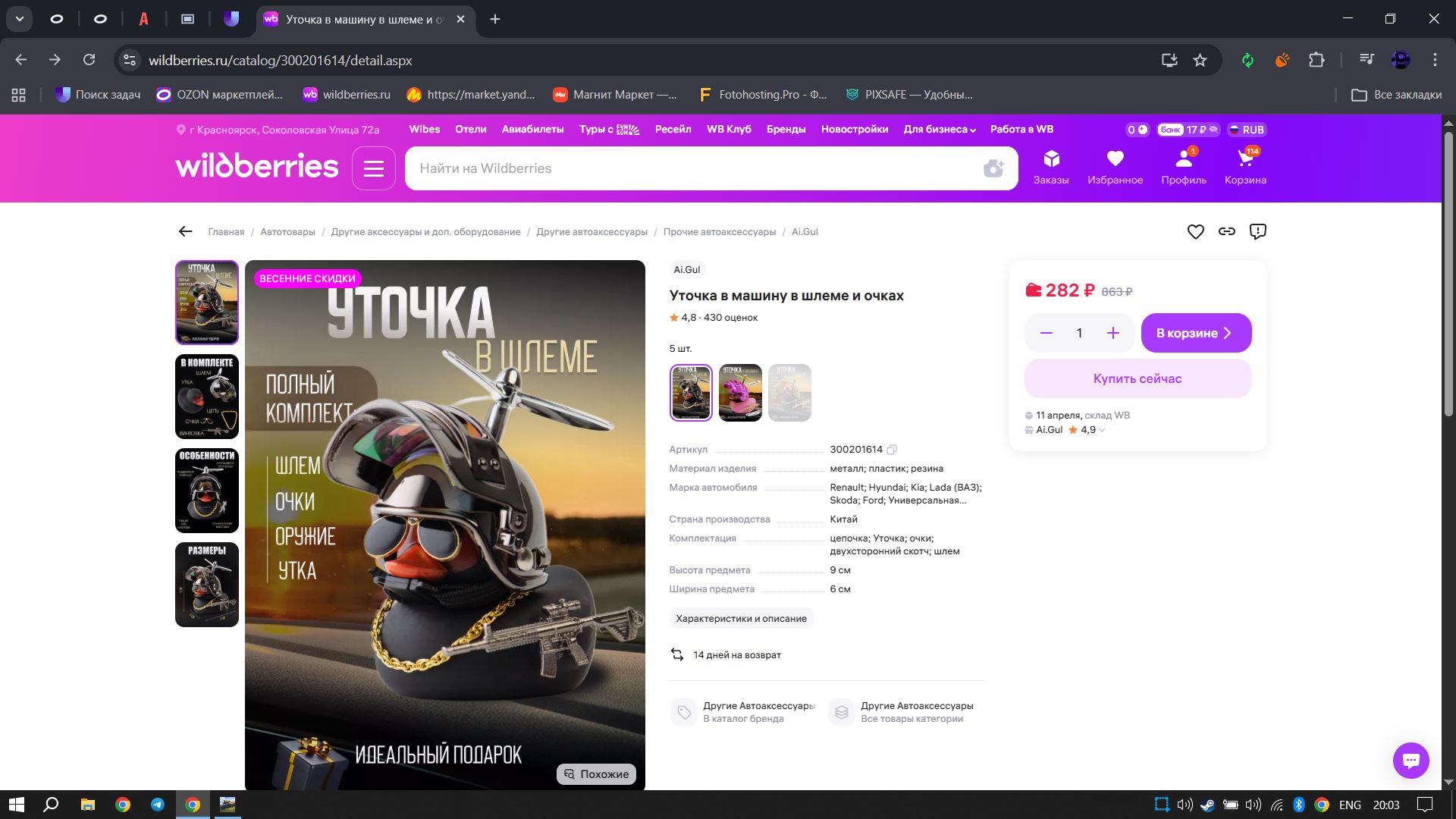The image size is (1456, 819).
Task: Open the Wildberries catalog hamburger menu
Action: pos(373,168)
